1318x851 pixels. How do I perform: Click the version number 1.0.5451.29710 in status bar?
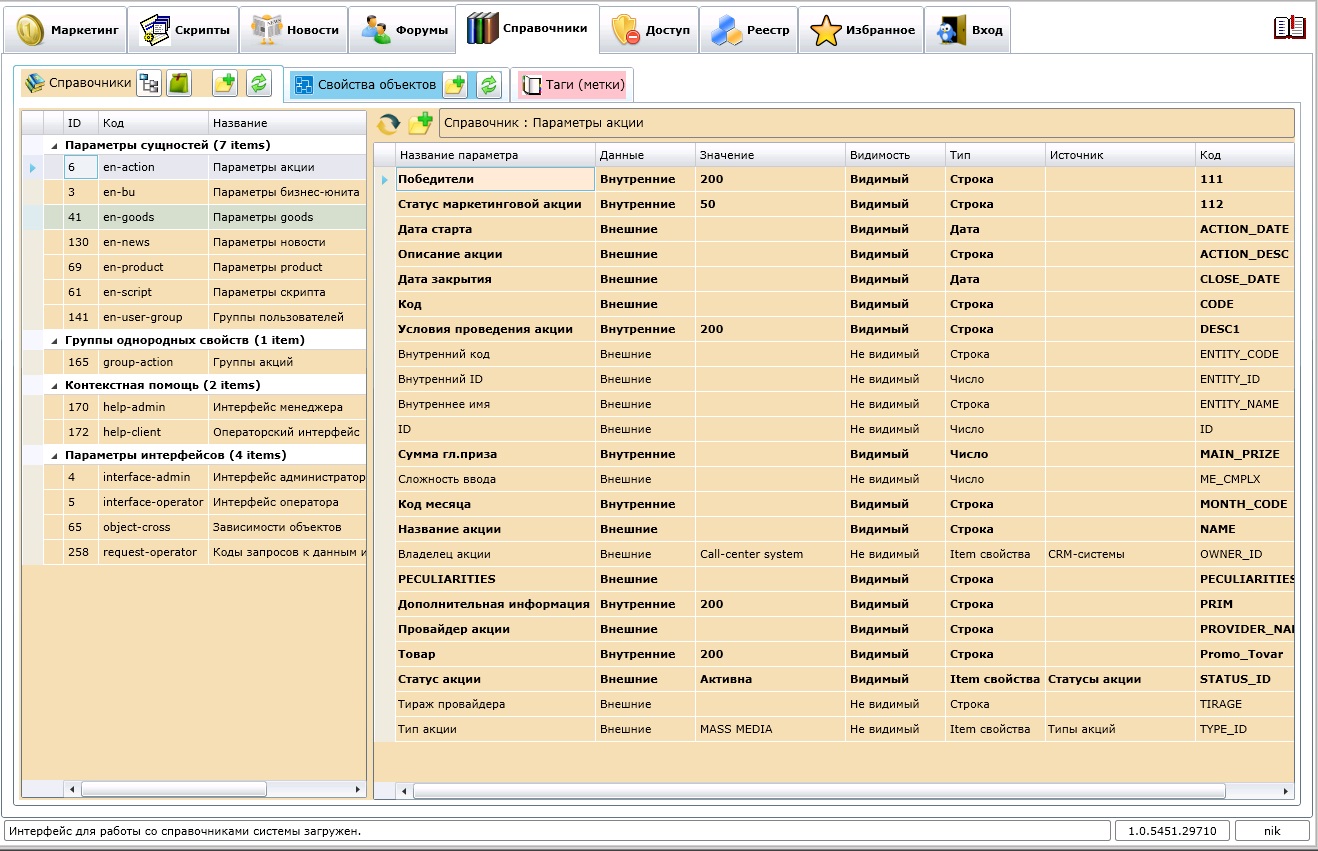(x=1172, y=831)
